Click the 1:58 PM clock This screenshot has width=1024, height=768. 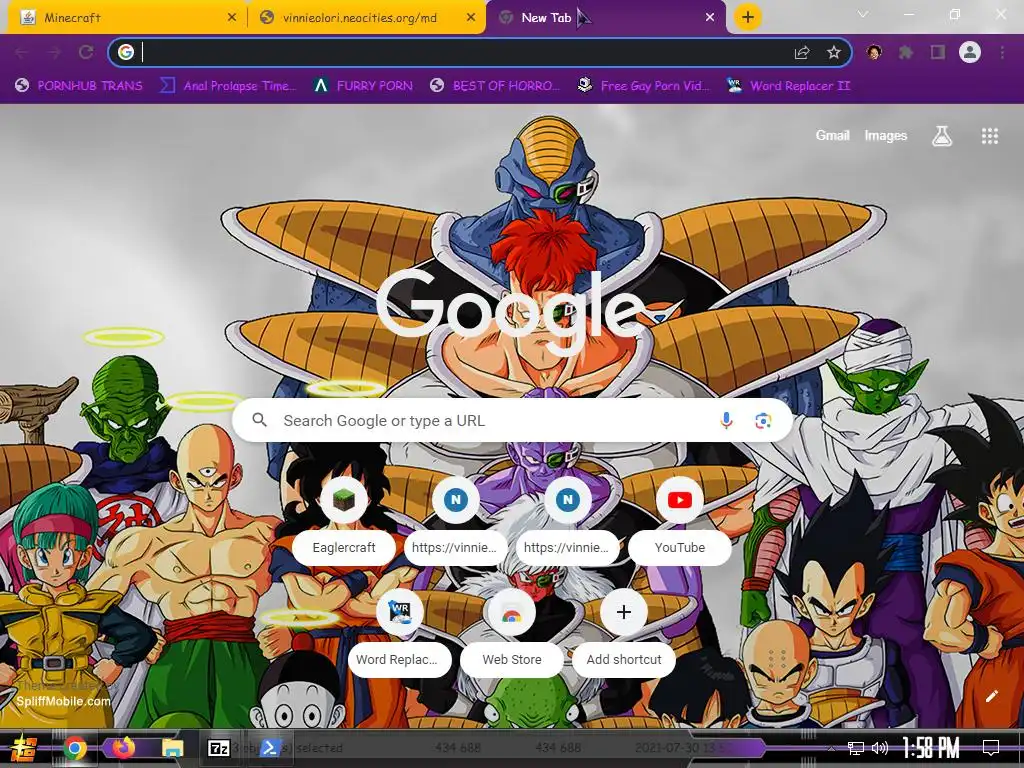coord(931,748)
